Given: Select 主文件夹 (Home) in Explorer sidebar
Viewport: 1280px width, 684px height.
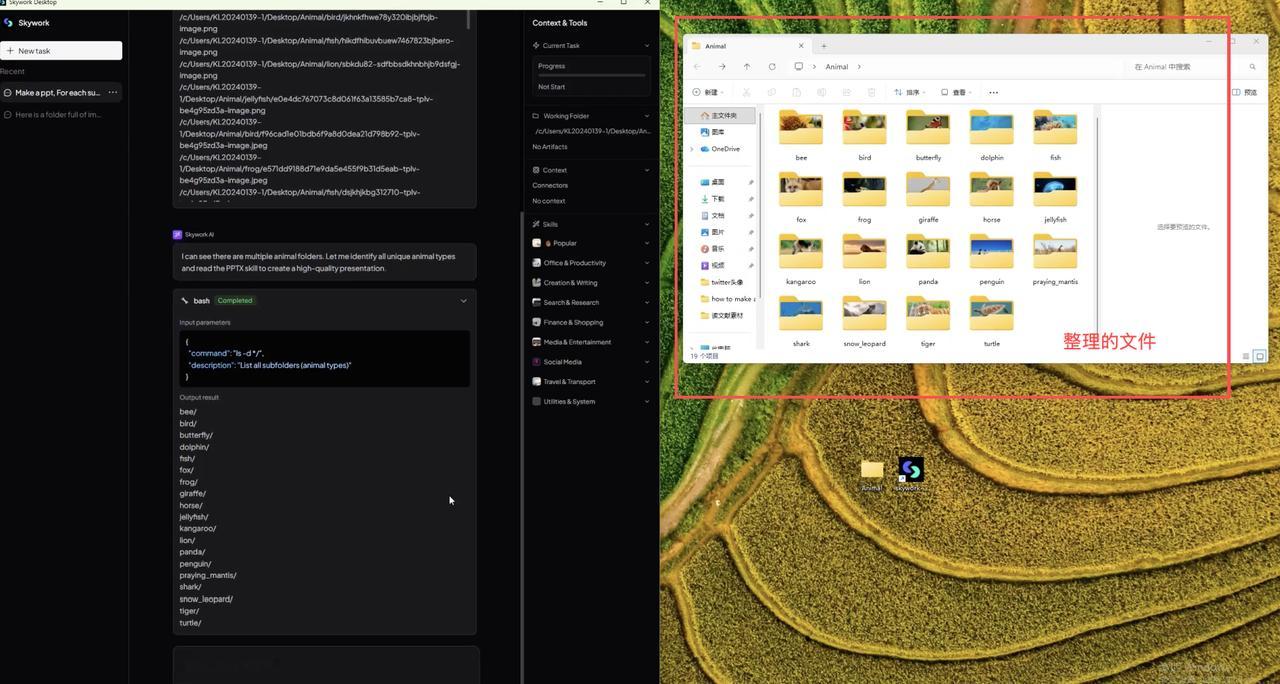Looking at the screenshot, I should click(x=720, y=116).
